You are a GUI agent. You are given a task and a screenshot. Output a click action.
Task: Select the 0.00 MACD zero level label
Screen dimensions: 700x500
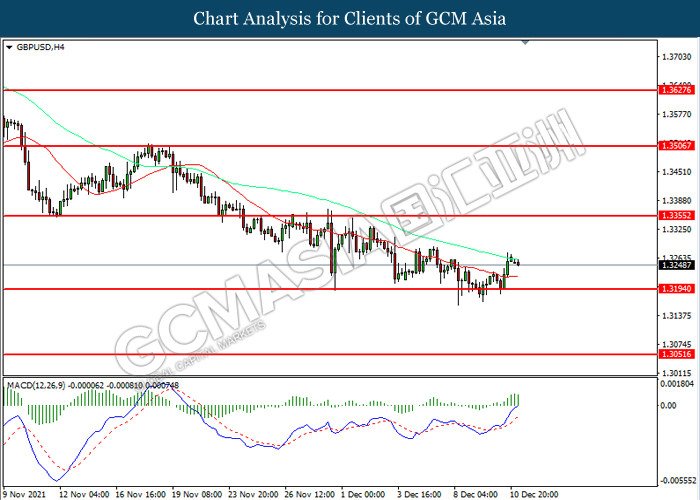(x=668, y=406)
